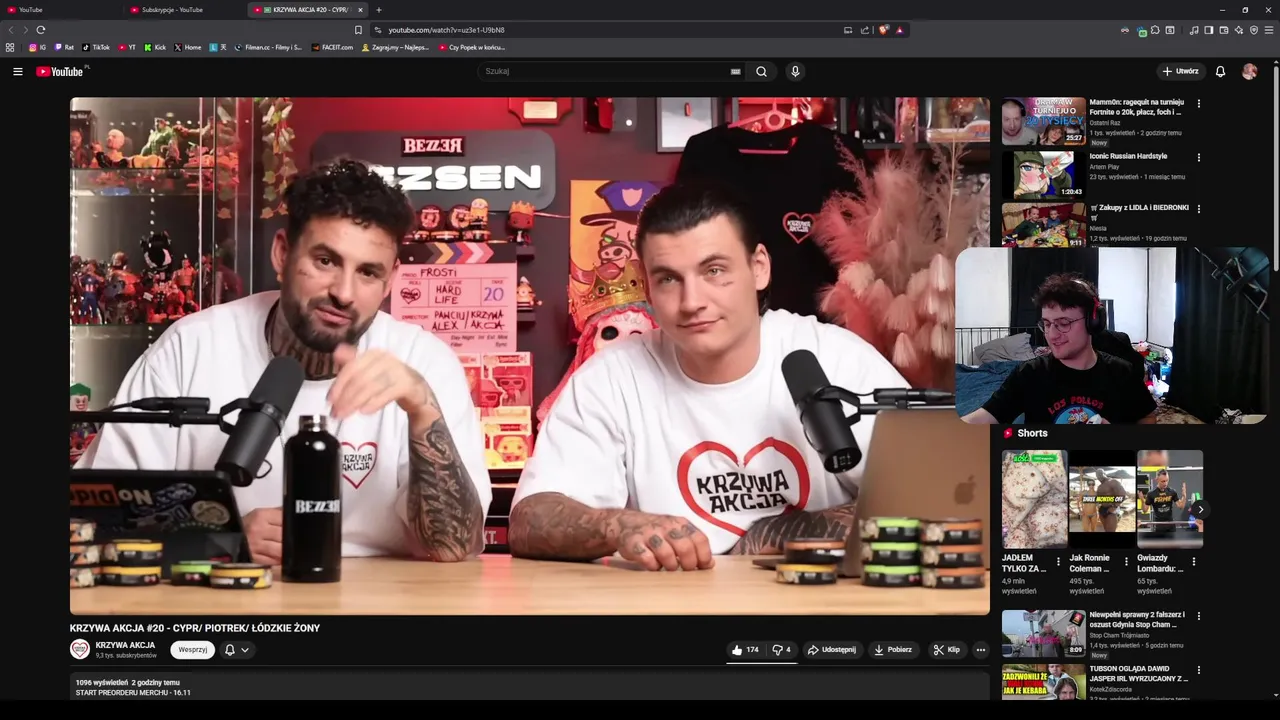
Task: Close the KRZYWA AKCJA #20 tab
Action: (x=361, y=10)
